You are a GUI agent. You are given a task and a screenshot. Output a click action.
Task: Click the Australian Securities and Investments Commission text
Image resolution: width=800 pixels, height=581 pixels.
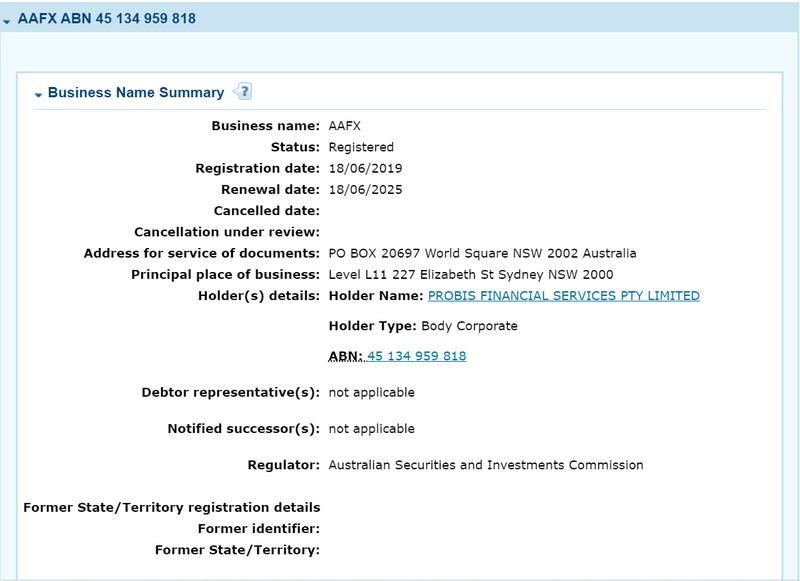(x=486, y=464)
